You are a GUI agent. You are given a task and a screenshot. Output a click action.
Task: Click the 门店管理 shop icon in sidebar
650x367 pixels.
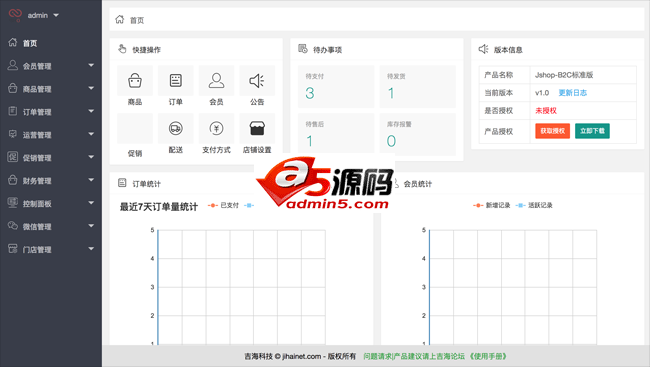click(13, 248)
